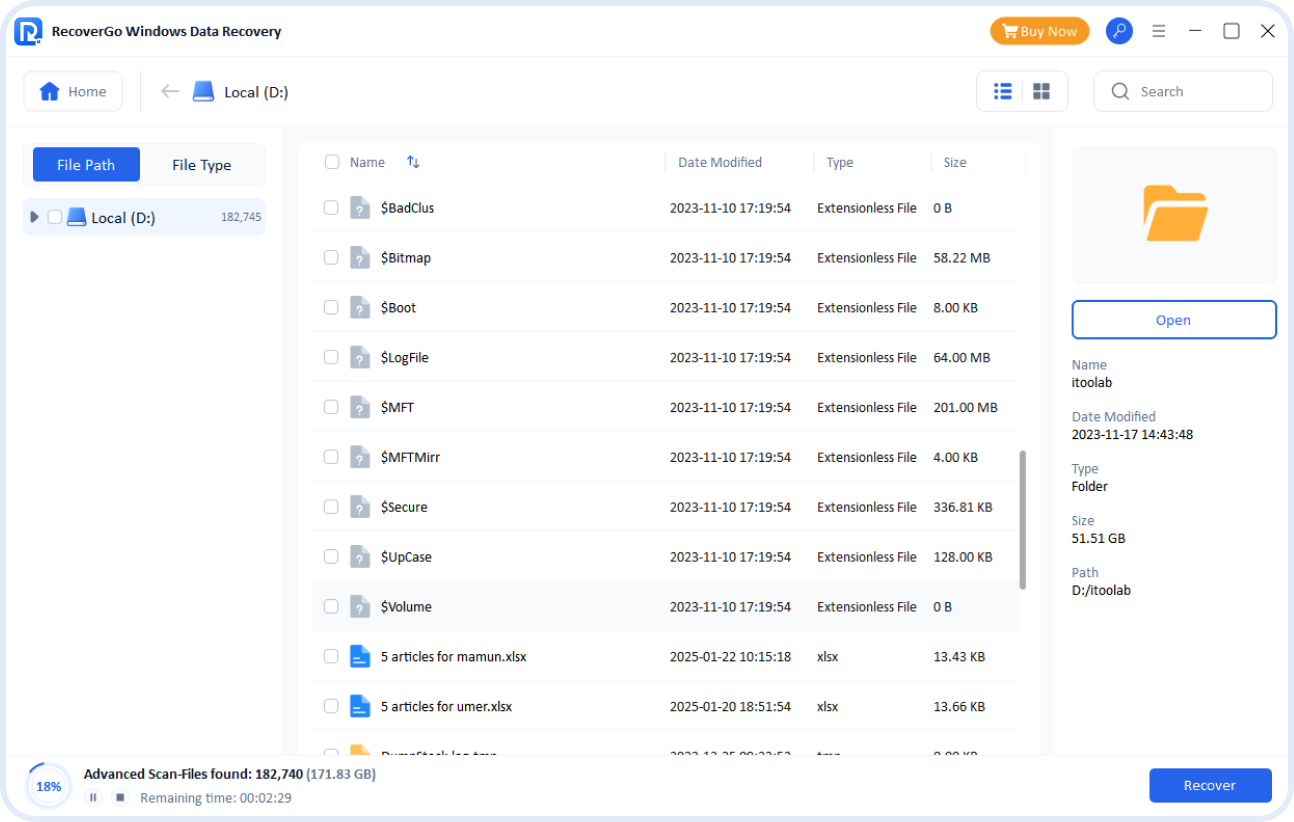Toggle the select-all checkbox in header
The height and width of the screenshot is (822, 1294).
click(x=332, y=162)
